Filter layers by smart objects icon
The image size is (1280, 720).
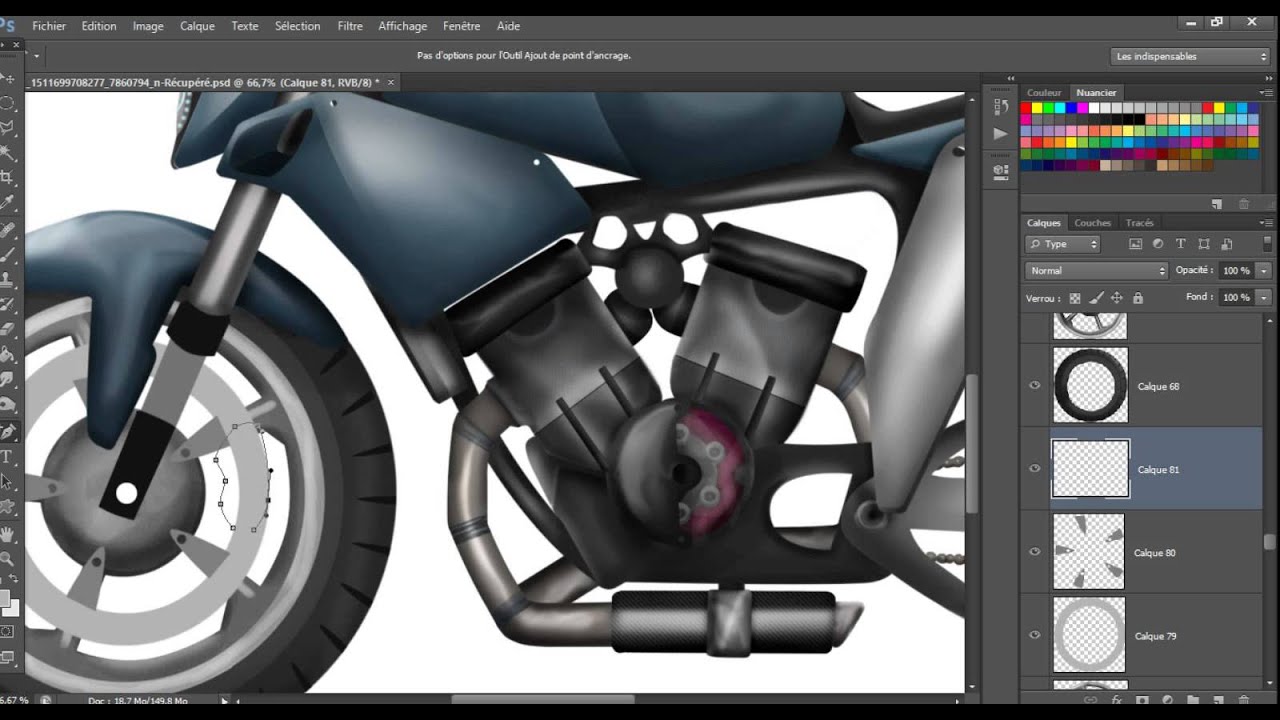coord(1227,244)
